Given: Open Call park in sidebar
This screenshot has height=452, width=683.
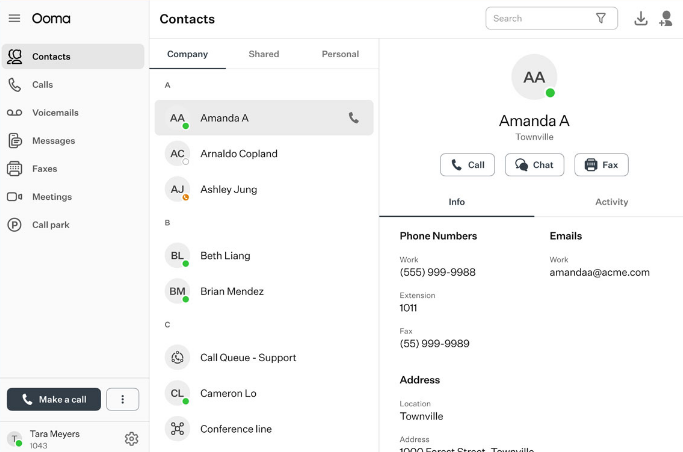Looking at the screenshot, I should coord(51,225).
